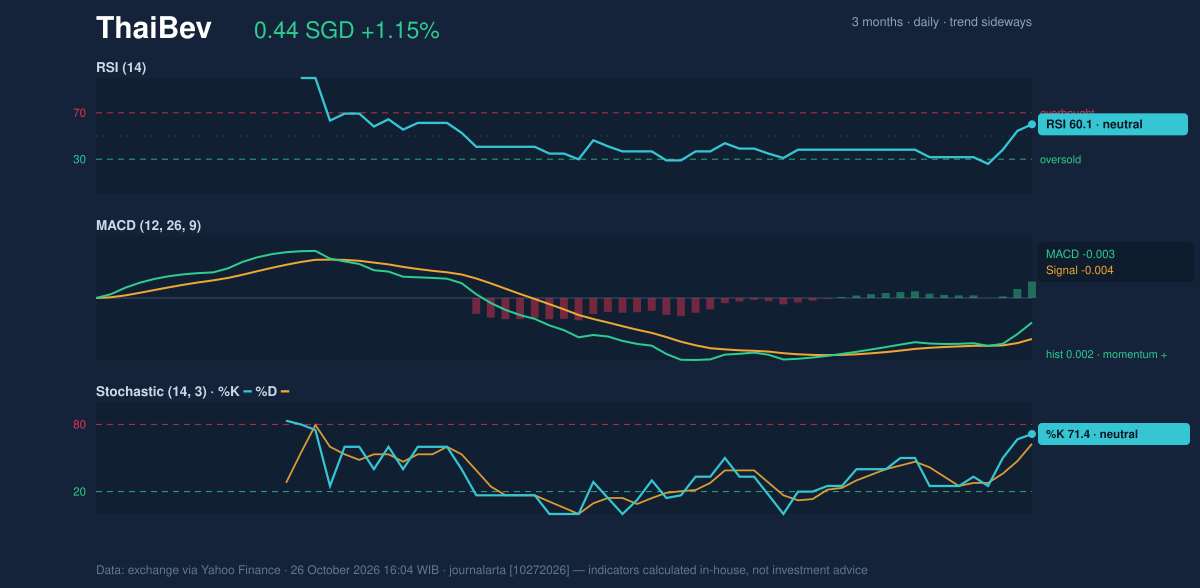This screenshot has width=1200, height=588.
Task: Click the data source footer note
Action: pyautogui.click(x=482, y=570)
